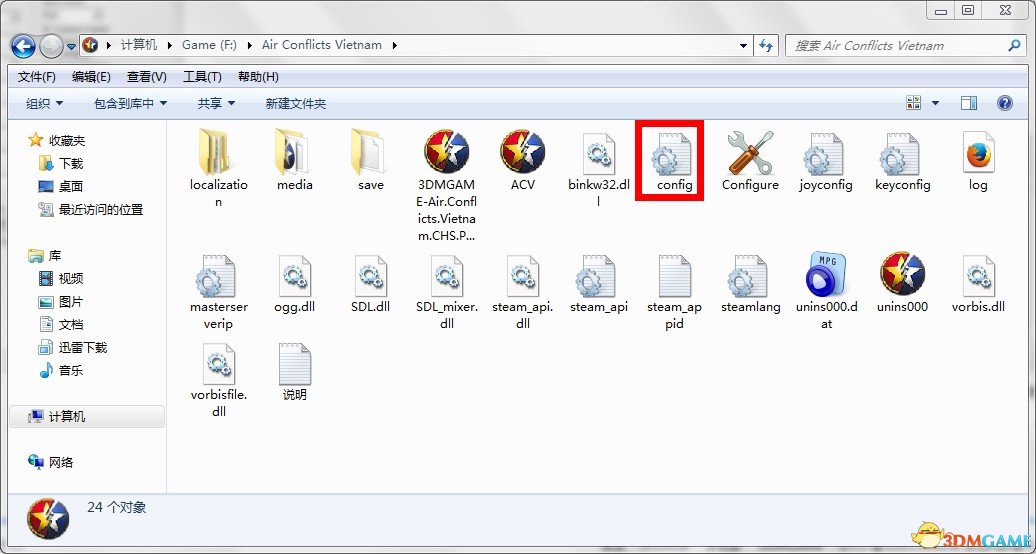Open the 工具(T) menu
This screenshot has width=1036, height=554.
(x=202, y=77)
